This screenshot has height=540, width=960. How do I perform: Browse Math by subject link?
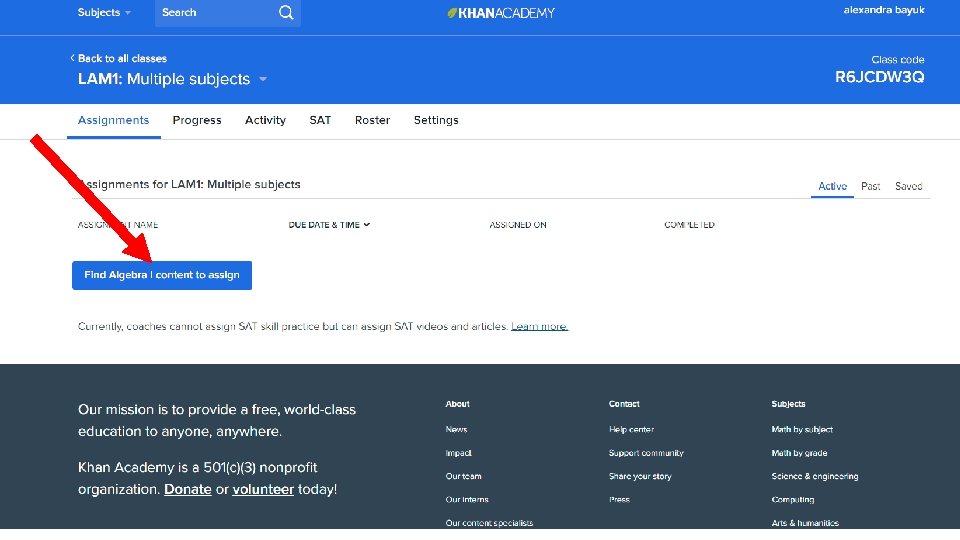click(802, 429)
